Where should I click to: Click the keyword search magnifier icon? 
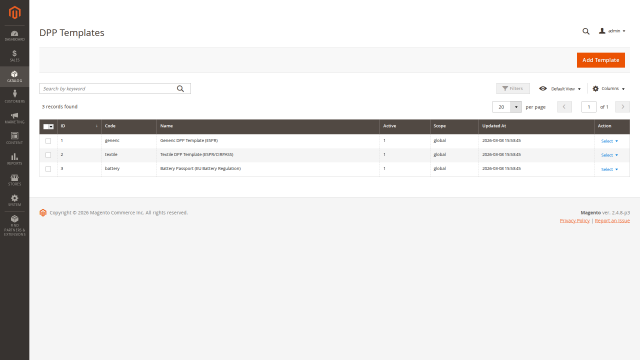click(x=180, y=89)
